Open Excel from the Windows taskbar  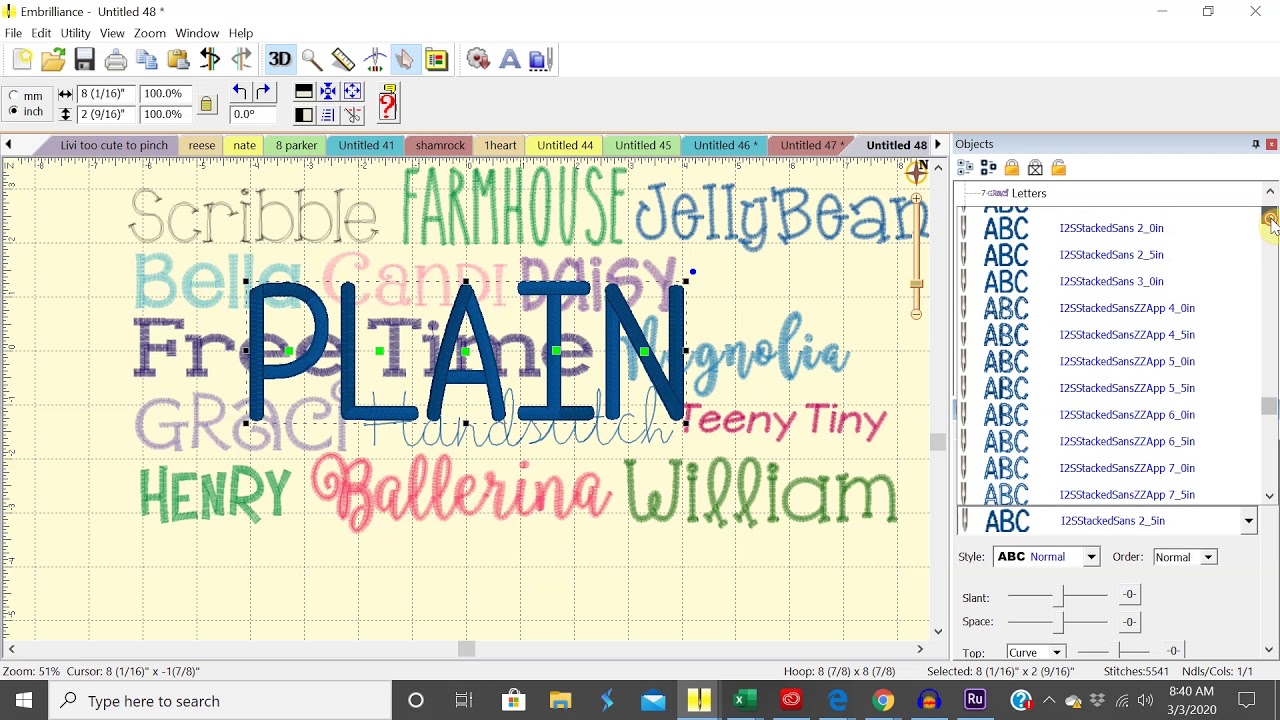745,701
